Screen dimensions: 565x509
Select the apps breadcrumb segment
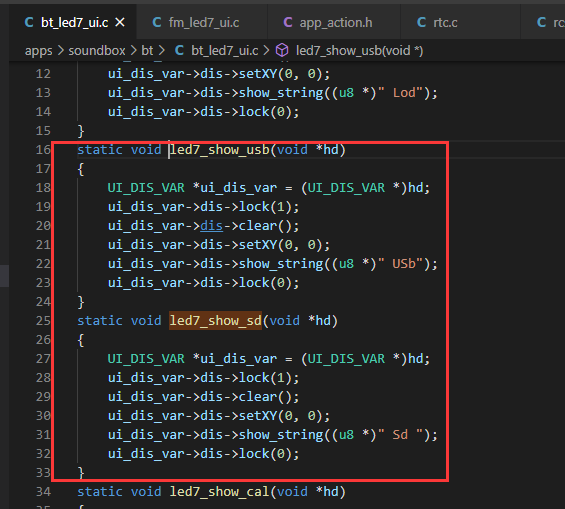point(39,51)
